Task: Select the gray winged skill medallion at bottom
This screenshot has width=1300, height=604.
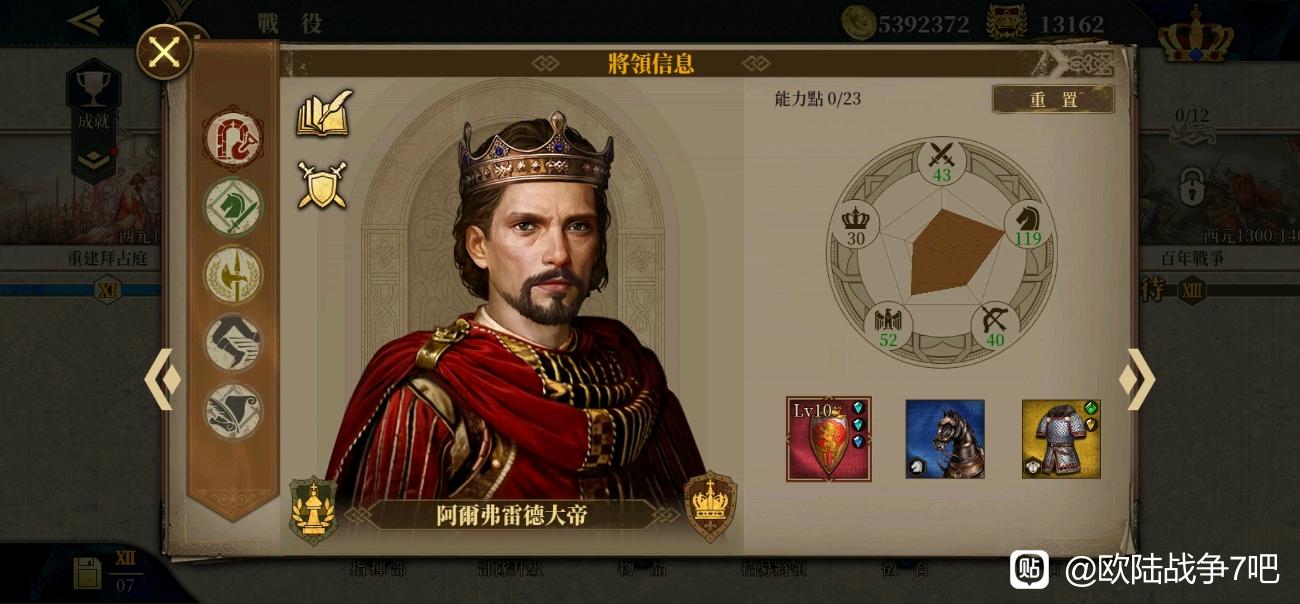Action: tap(234, 410)
